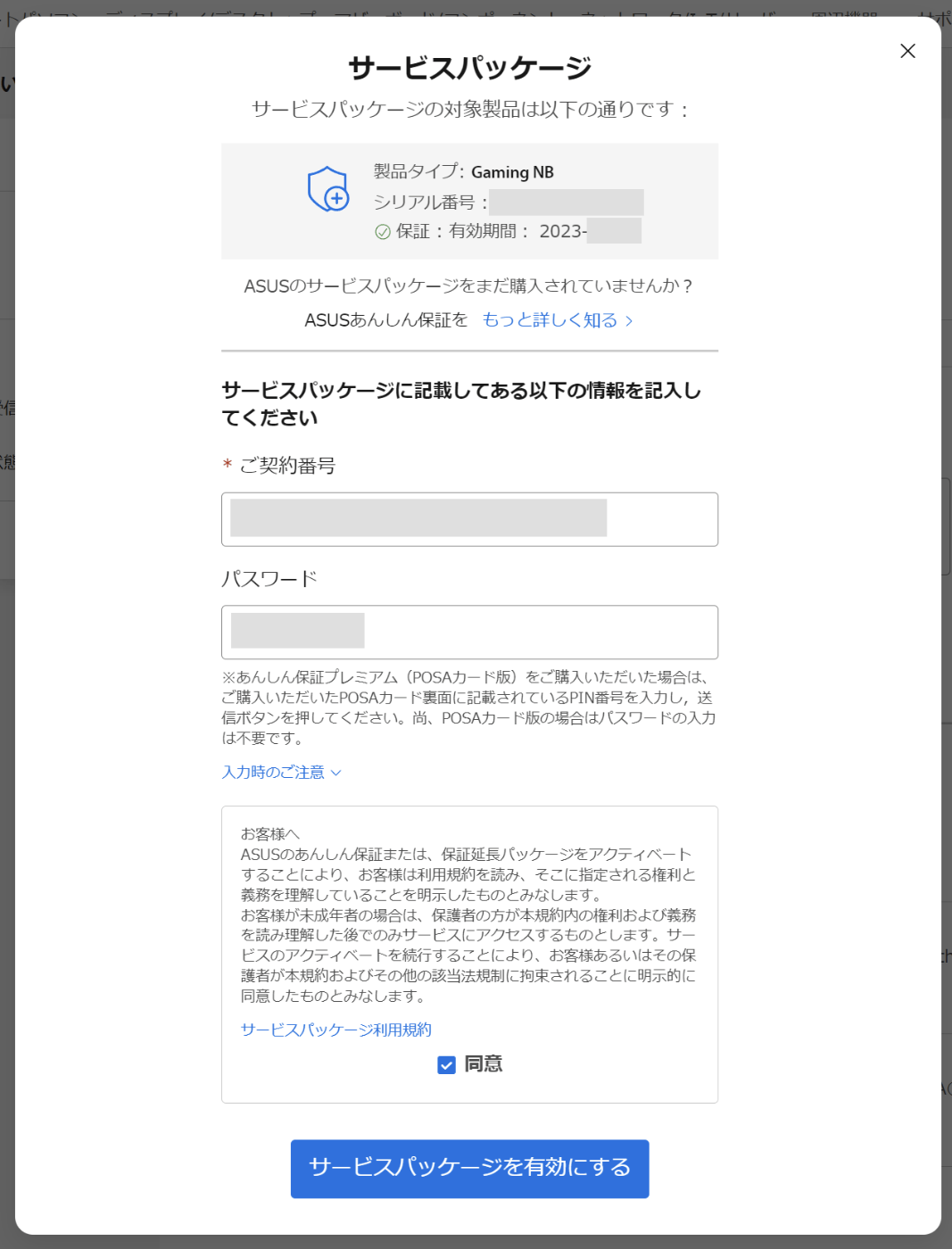Click the シリアル番号 label
The height and width of the screenshot is (1249, 952).
[430, 203]
